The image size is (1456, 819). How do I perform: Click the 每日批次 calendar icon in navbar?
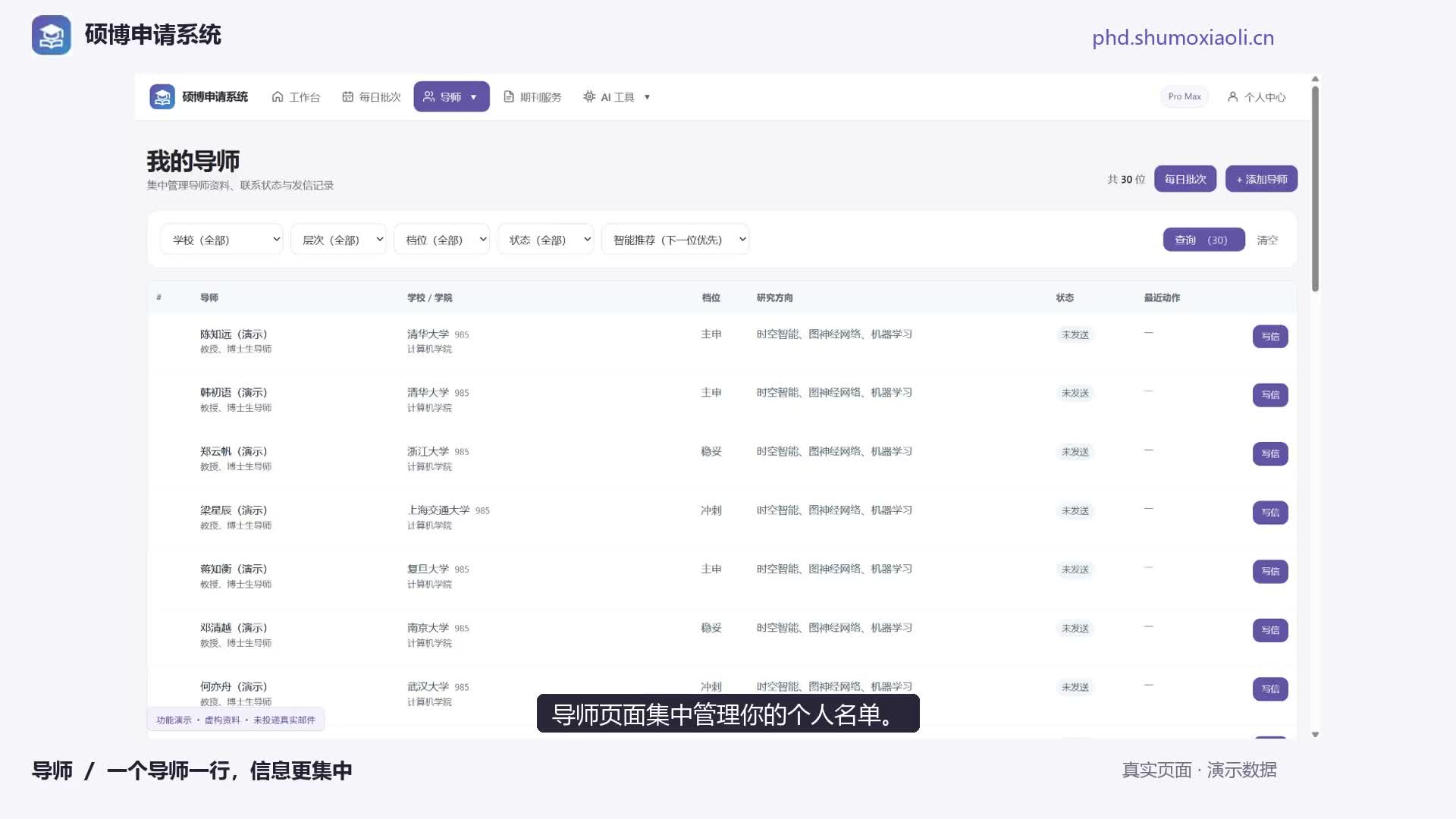click(x=347, y=96)
